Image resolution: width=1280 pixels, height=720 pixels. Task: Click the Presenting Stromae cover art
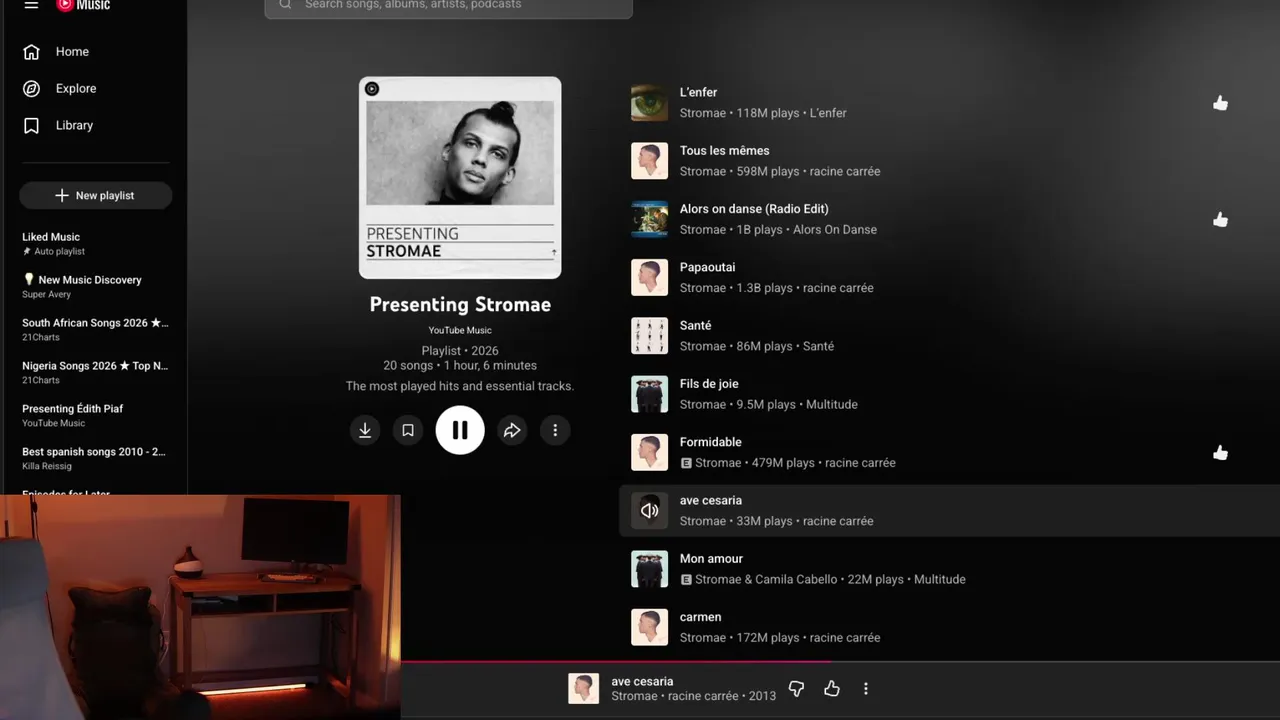pyautogui.click(x=460, y=178)
